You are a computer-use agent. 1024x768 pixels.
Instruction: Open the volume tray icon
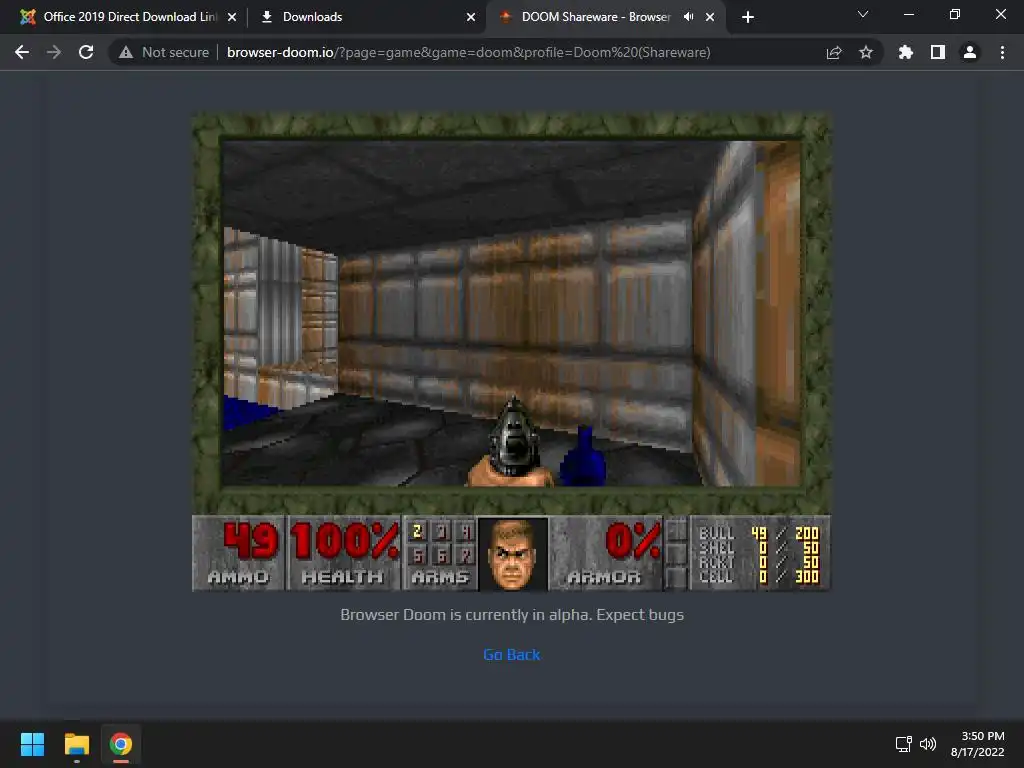[927, 744]
